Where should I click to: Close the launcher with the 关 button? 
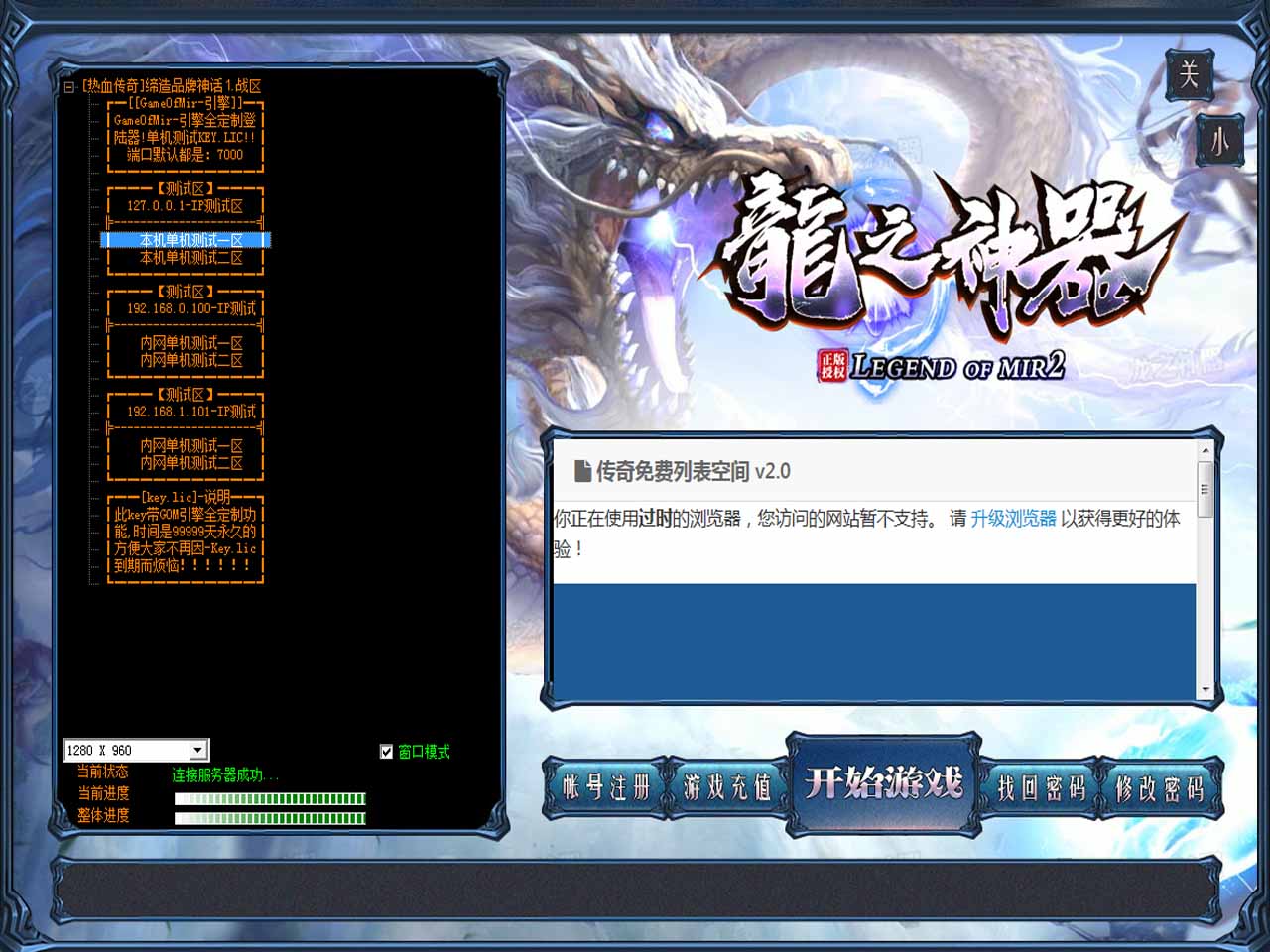pyautogui.click(x=1189, y=73)
